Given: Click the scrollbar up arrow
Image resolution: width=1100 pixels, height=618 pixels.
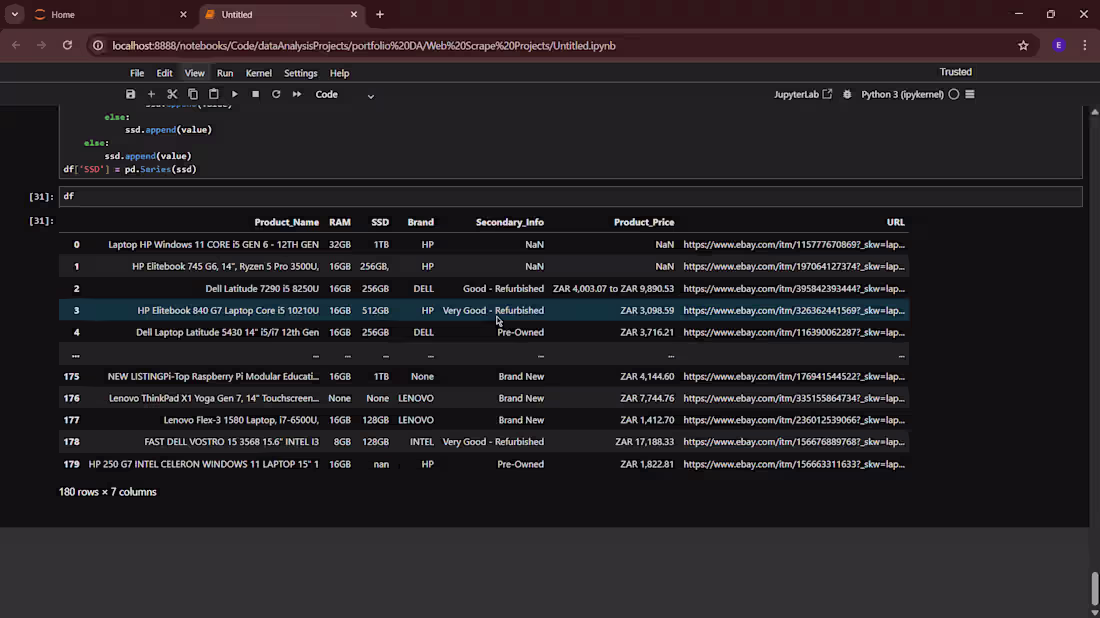Looking at the screenshot, I should (1094, 112).
